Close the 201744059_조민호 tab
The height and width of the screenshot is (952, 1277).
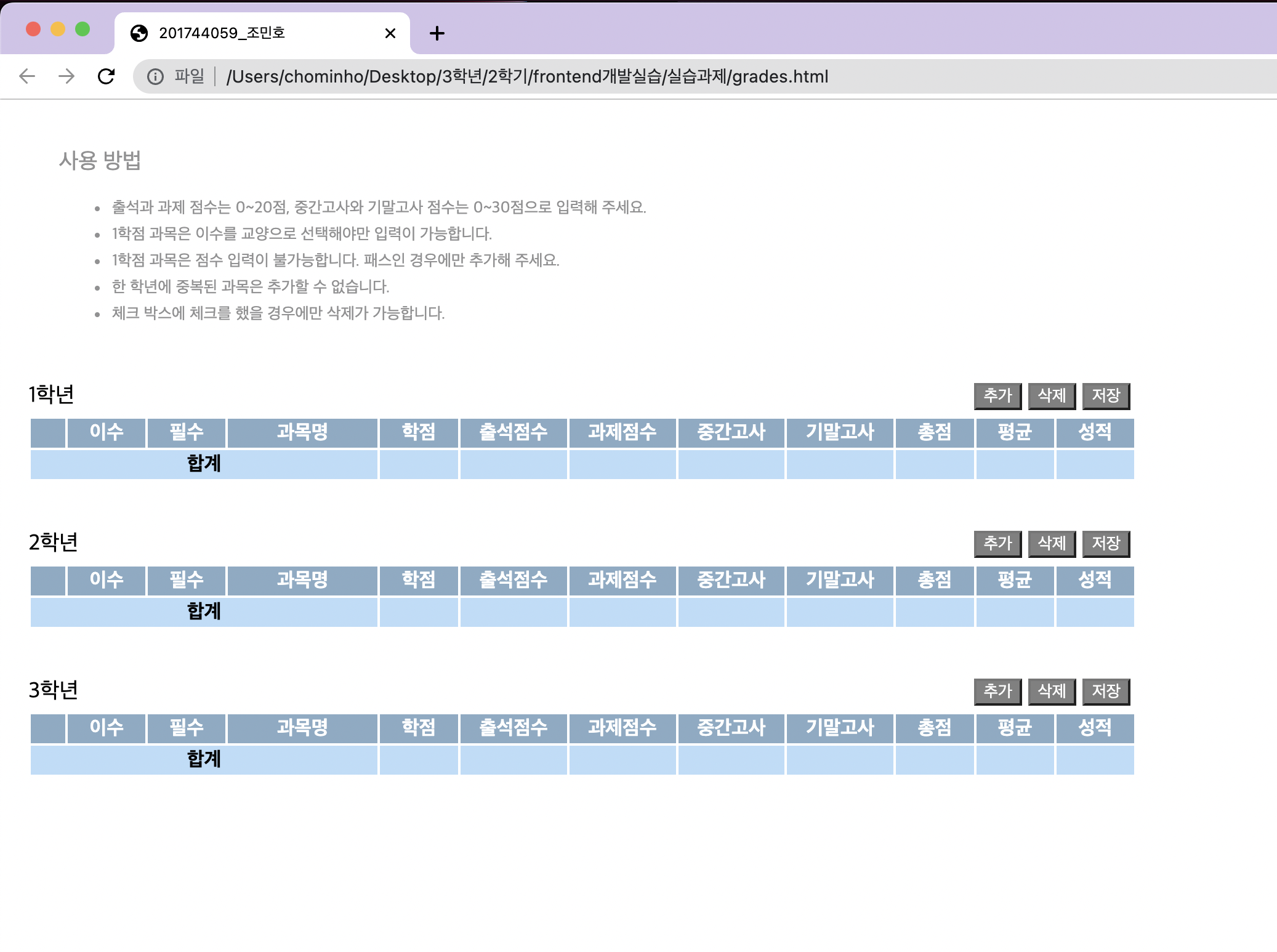[x=390, y=33]
